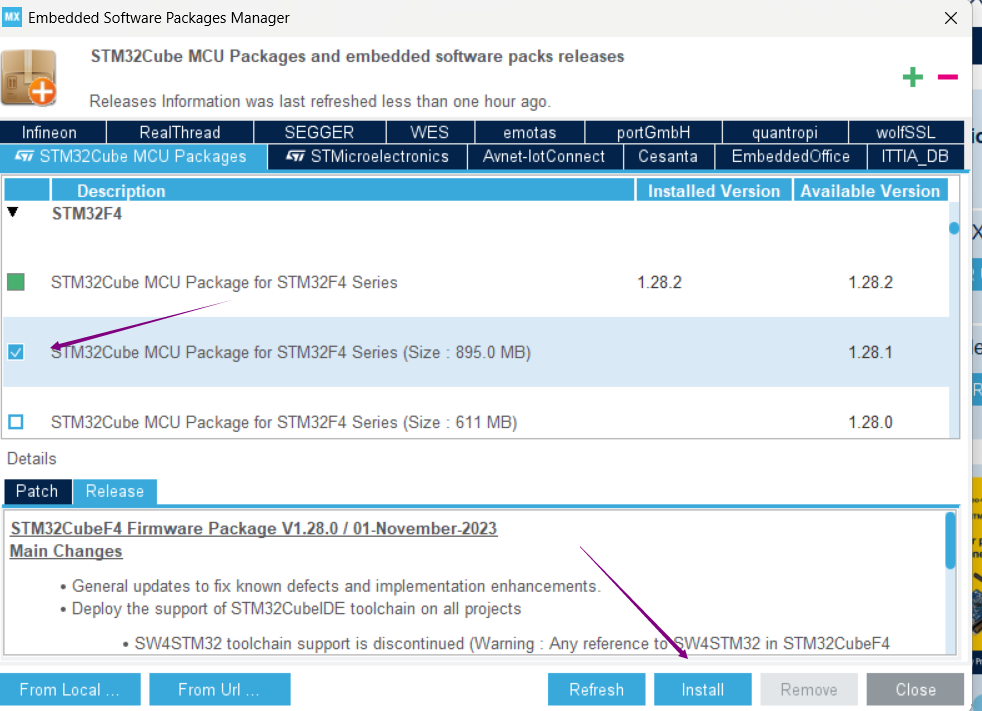Click the Description column header
This screenshot has width=982, height=711.
(343, 191)
